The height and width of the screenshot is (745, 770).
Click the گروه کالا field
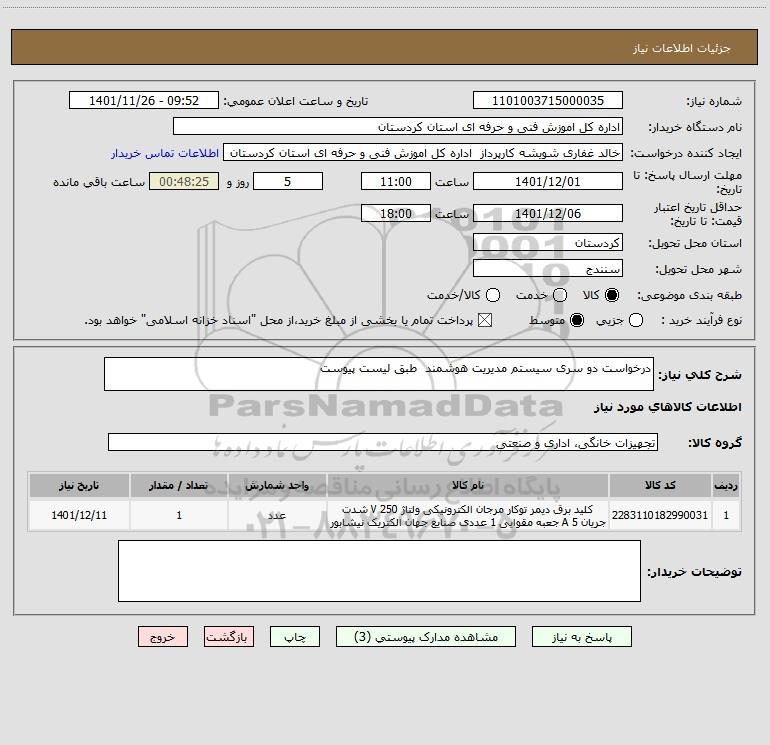coord(383,442)
